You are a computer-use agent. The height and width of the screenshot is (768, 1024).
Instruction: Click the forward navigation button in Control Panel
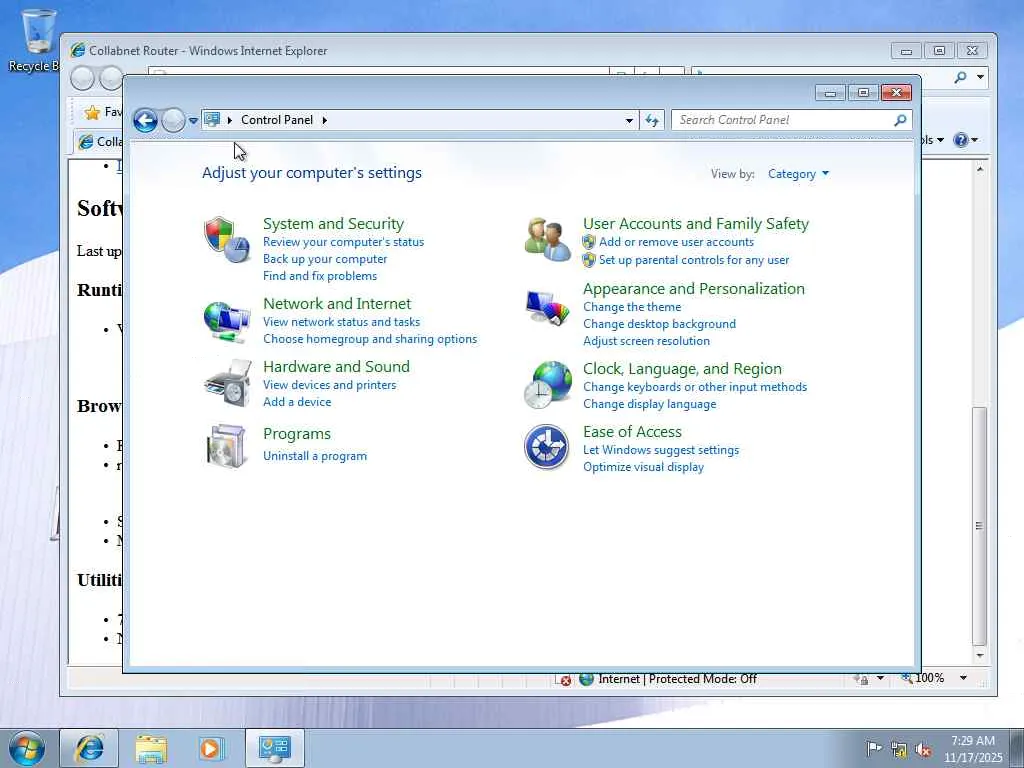point(173,120)
